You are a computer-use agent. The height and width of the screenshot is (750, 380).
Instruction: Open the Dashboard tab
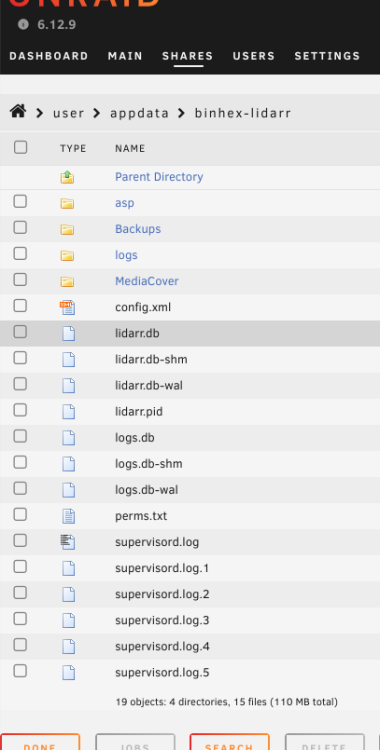(x=49, y=56)
